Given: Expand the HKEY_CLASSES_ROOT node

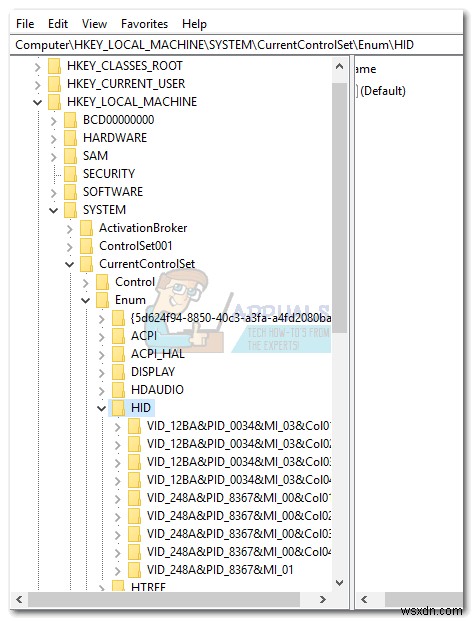Looking at the screenshot, I should (38, 67).
